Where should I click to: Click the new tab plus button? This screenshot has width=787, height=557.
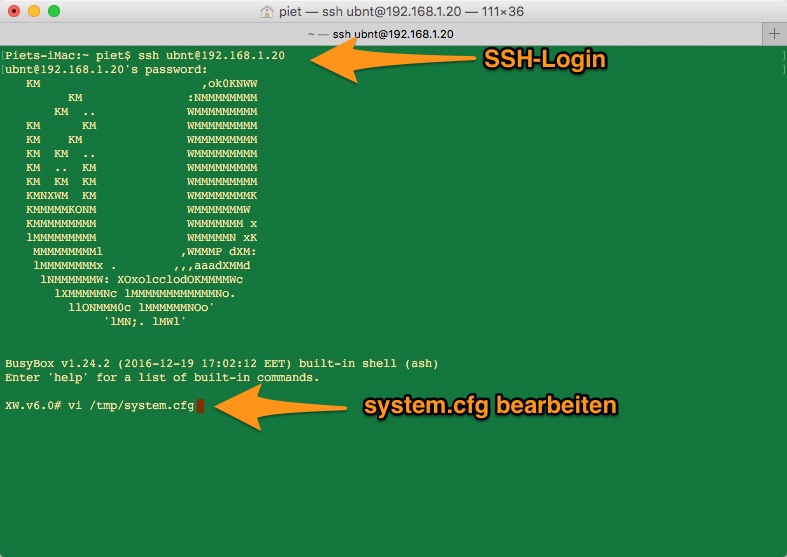pos(774,34)
